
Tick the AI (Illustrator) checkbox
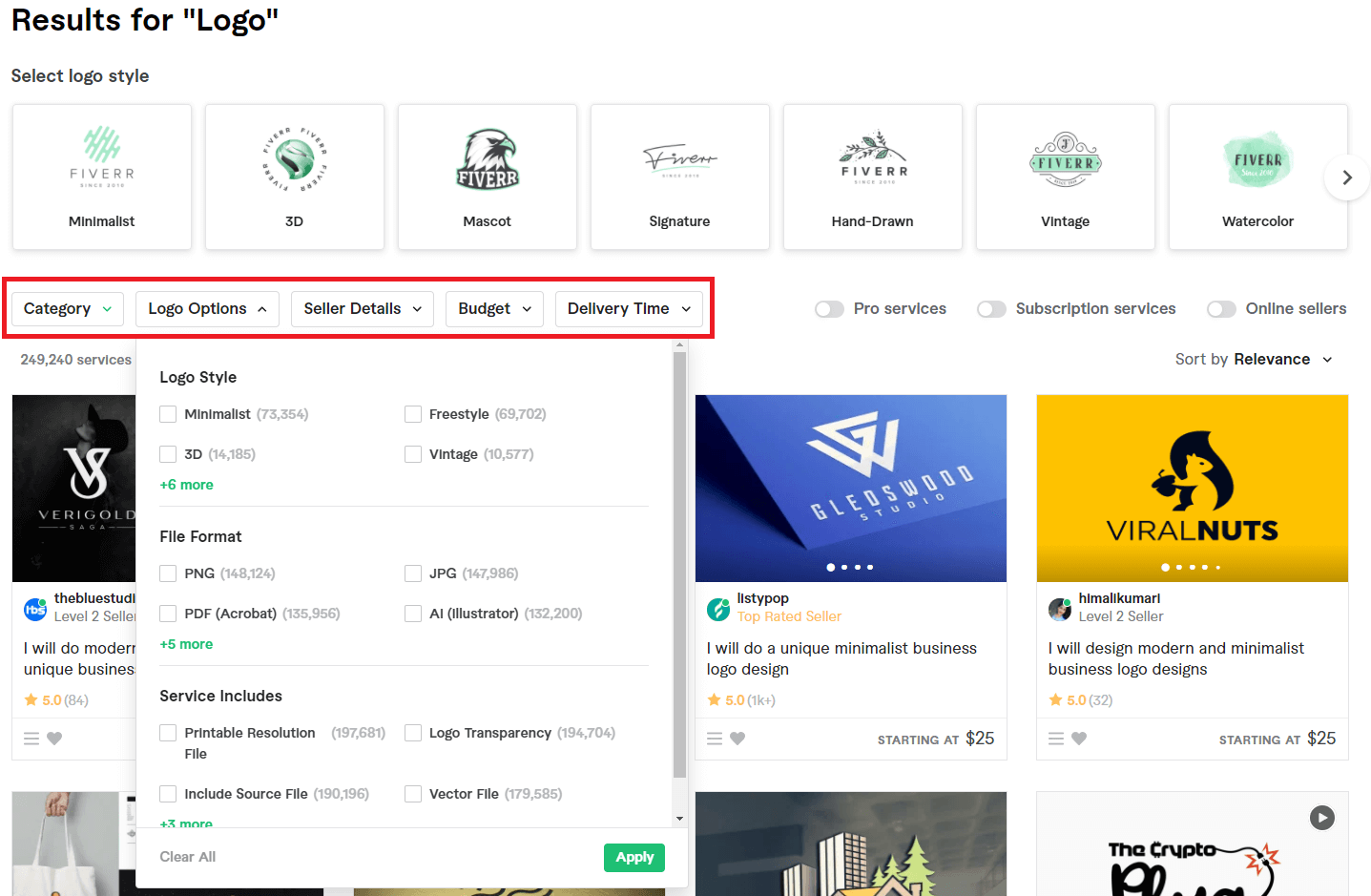413,614
